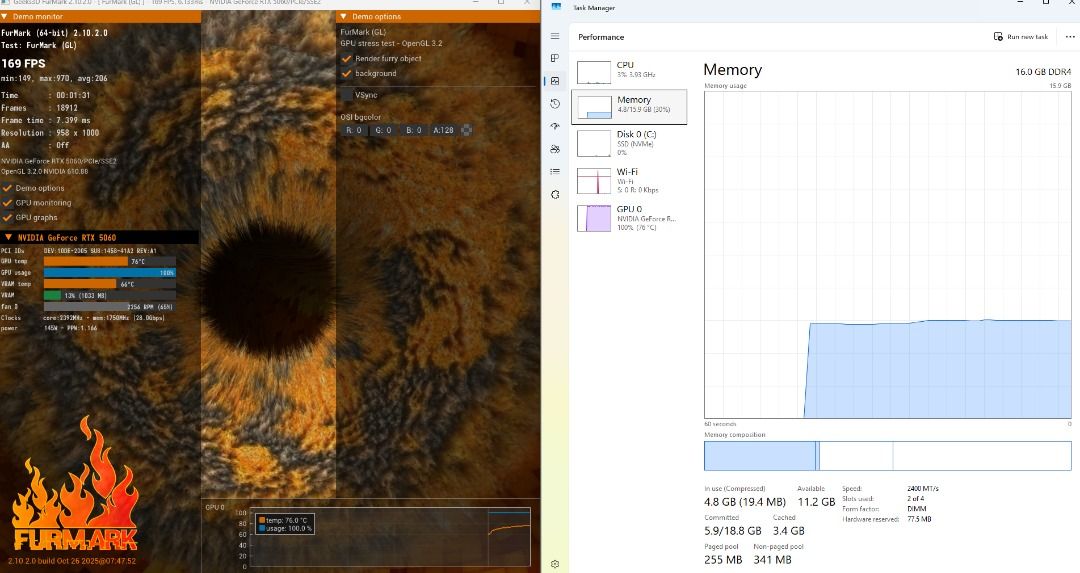Open Task Manager hamburger navigation menu
The image size is (1080, 573).
point(555,36)
